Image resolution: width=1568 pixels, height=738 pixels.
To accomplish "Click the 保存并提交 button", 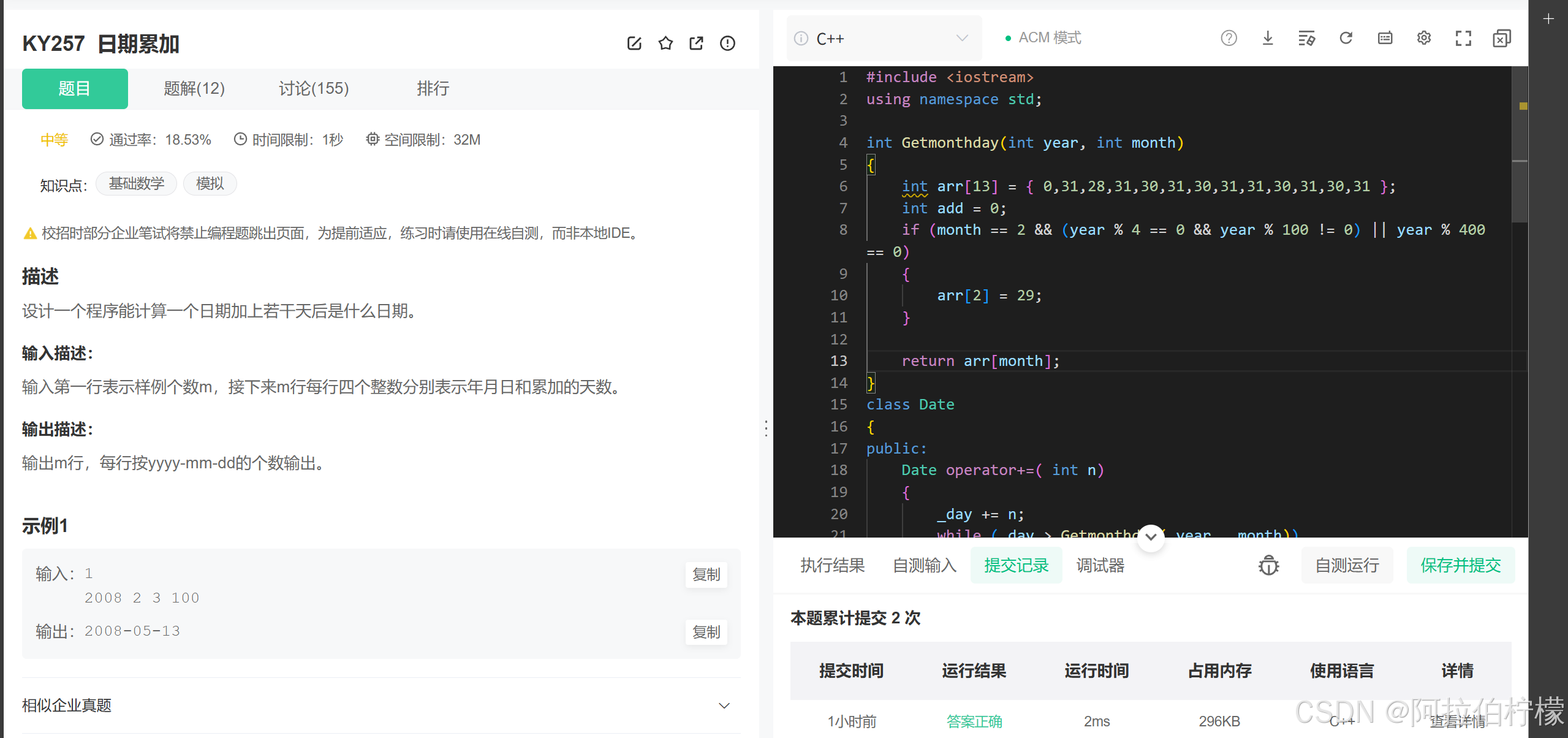I will pyautogui.click(x=1460, y=565).
